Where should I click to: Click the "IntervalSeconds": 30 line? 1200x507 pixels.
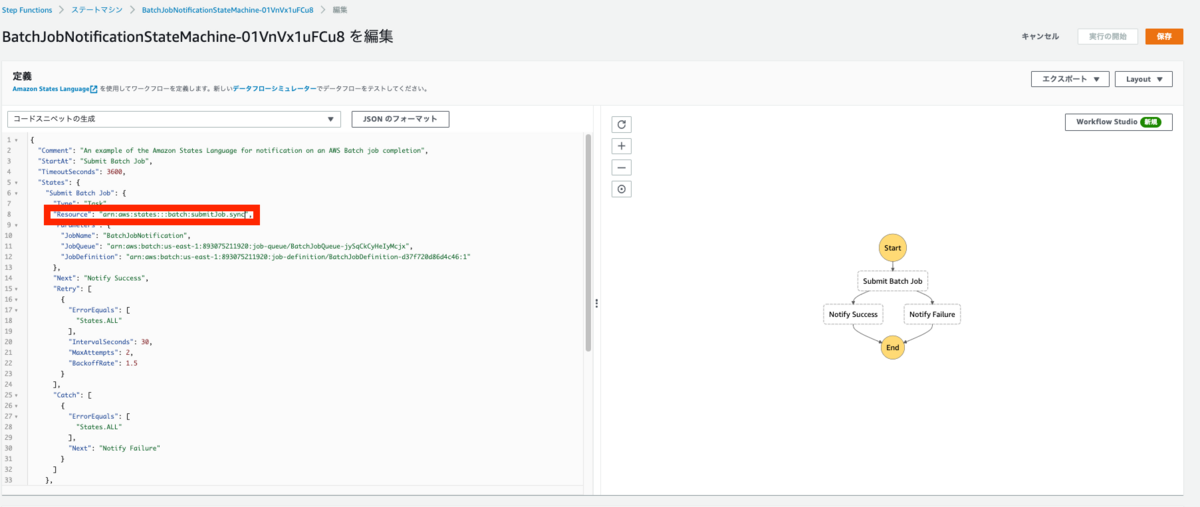click(x=110, y=342)
